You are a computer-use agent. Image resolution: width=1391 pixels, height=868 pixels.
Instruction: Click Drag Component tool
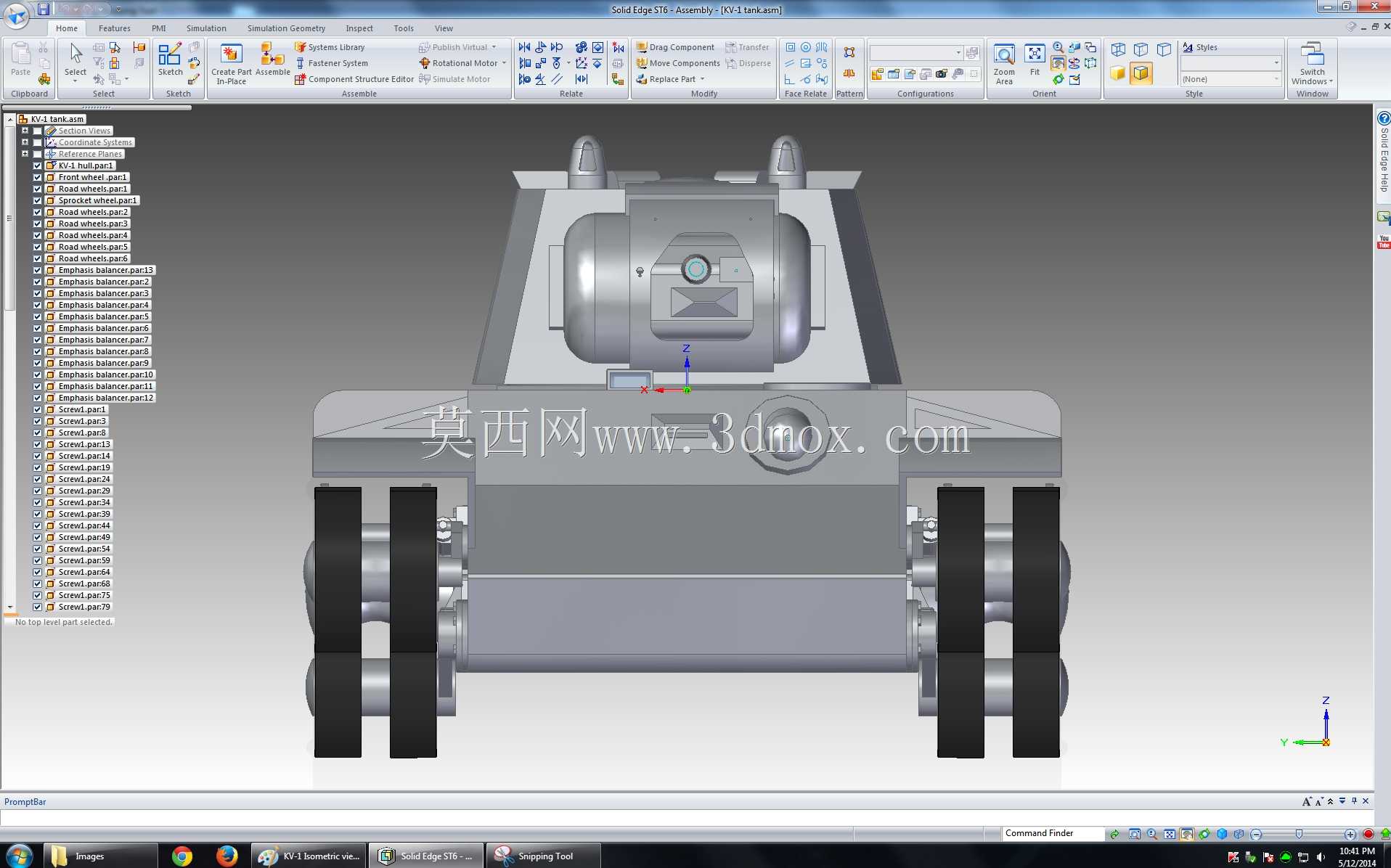click(x=675, y=47)
